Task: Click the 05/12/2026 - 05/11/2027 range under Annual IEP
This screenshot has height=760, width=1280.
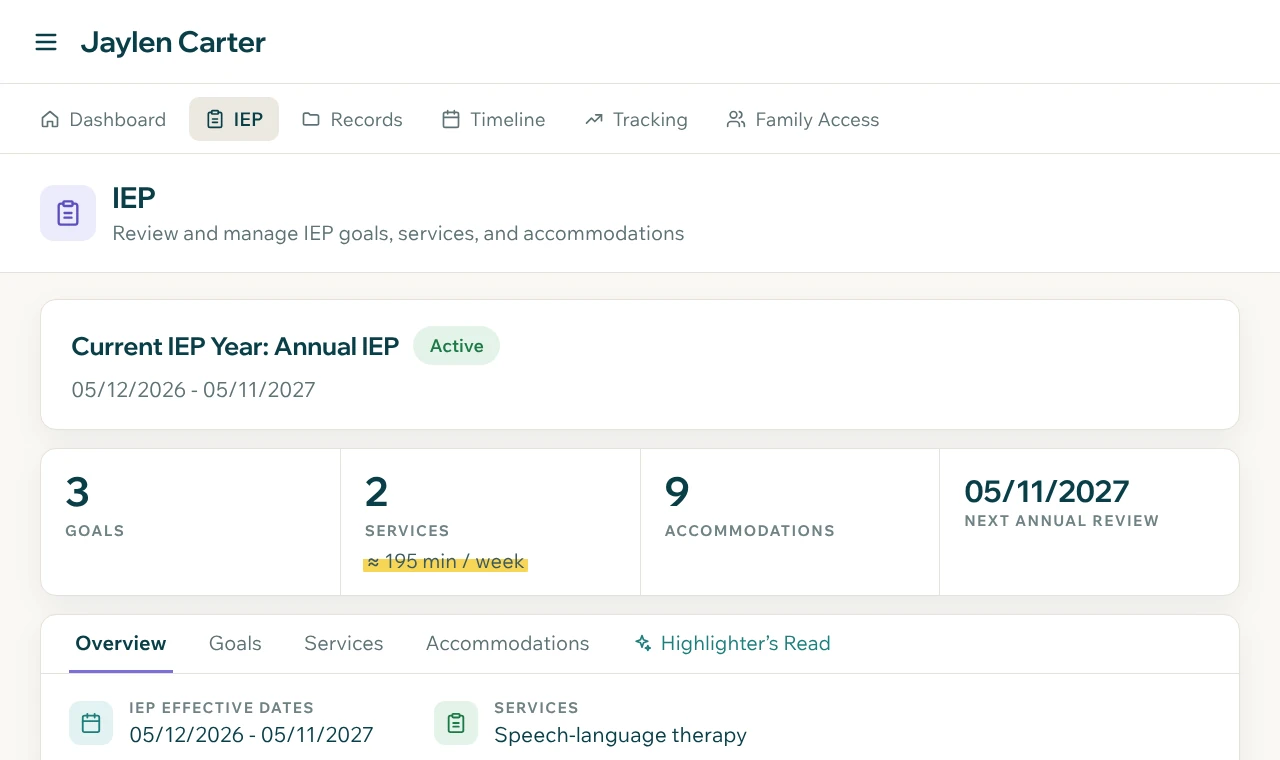Action: point(193,390)
